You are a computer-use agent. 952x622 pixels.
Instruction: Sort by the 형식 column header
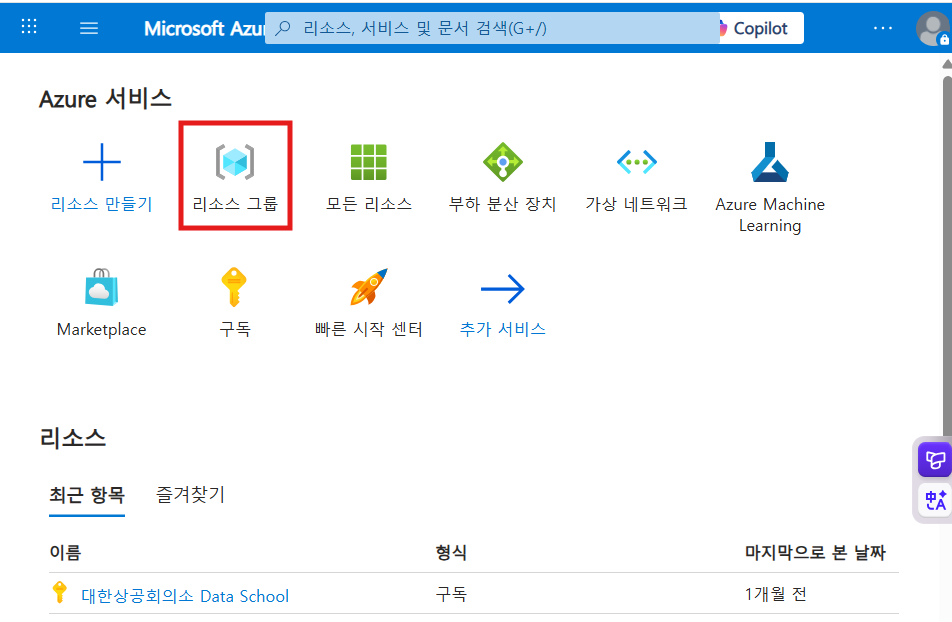(451, 553)
